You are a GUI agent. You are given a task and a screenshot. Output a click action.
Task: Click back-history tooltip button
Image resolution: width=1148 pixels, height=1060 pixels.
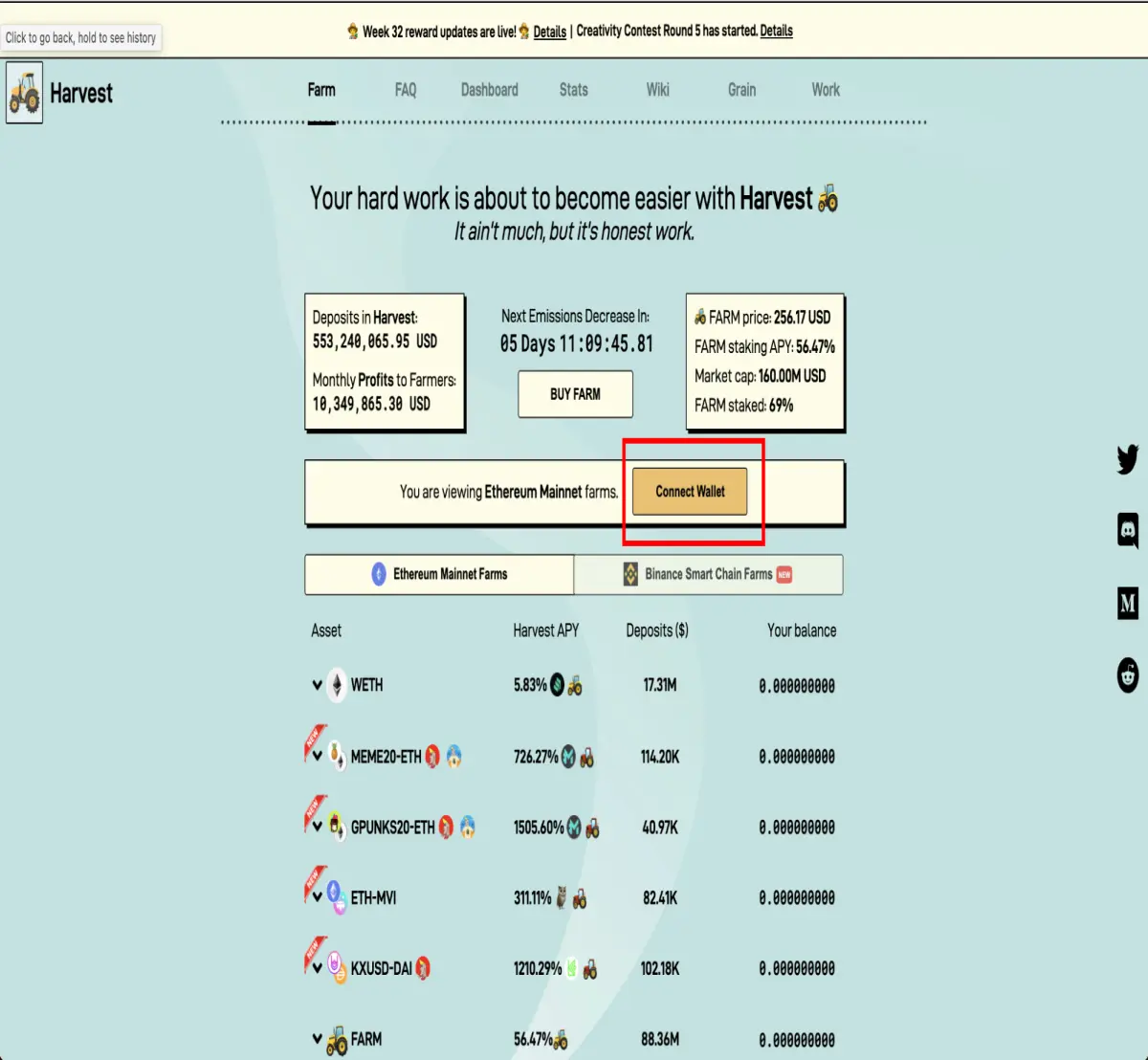pyautogui.click(x=81, y=37)
